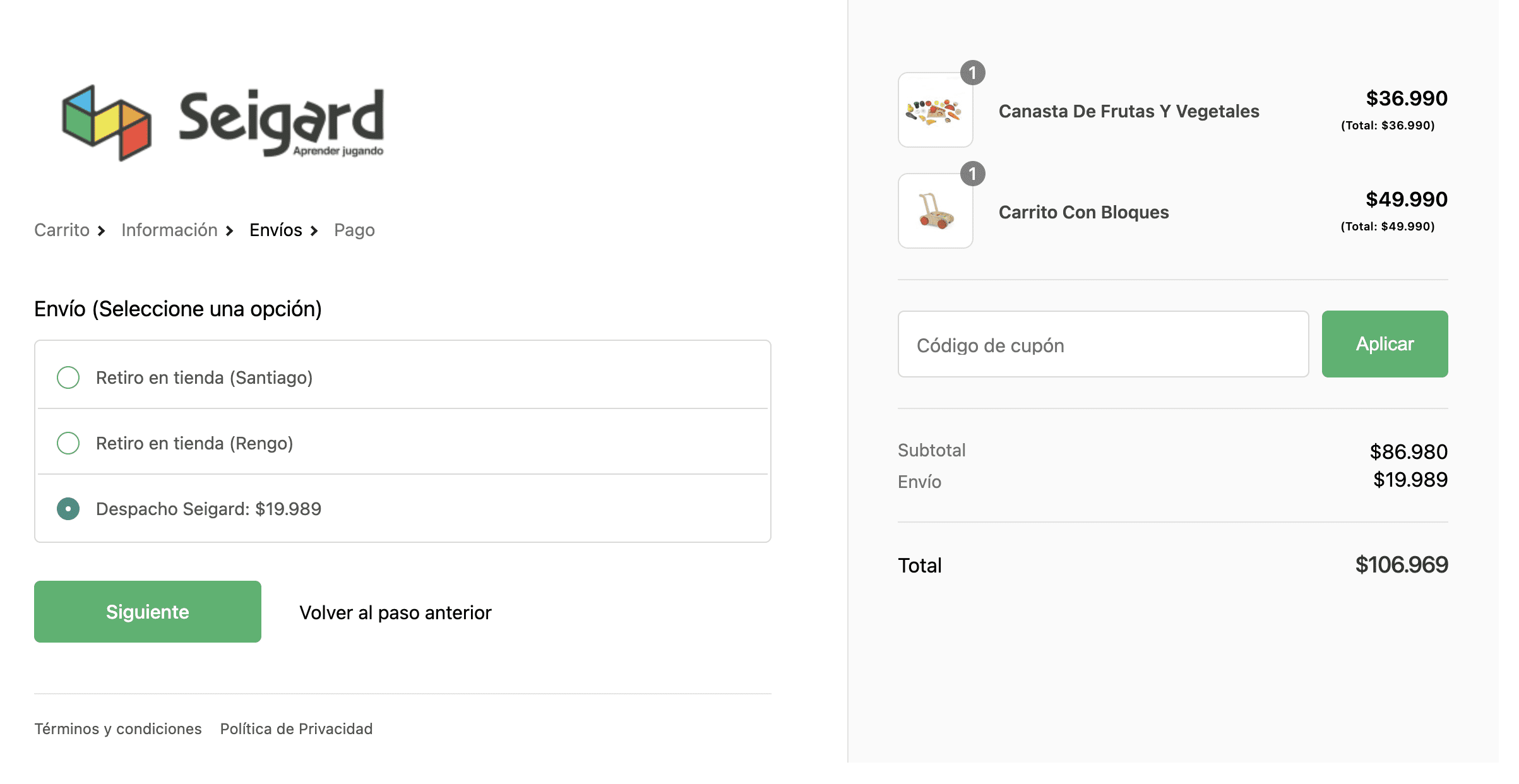Click quantity badge on Canasta De Frutas
This screenshot has width=1519, height=784.
click(x=972, y=73)
